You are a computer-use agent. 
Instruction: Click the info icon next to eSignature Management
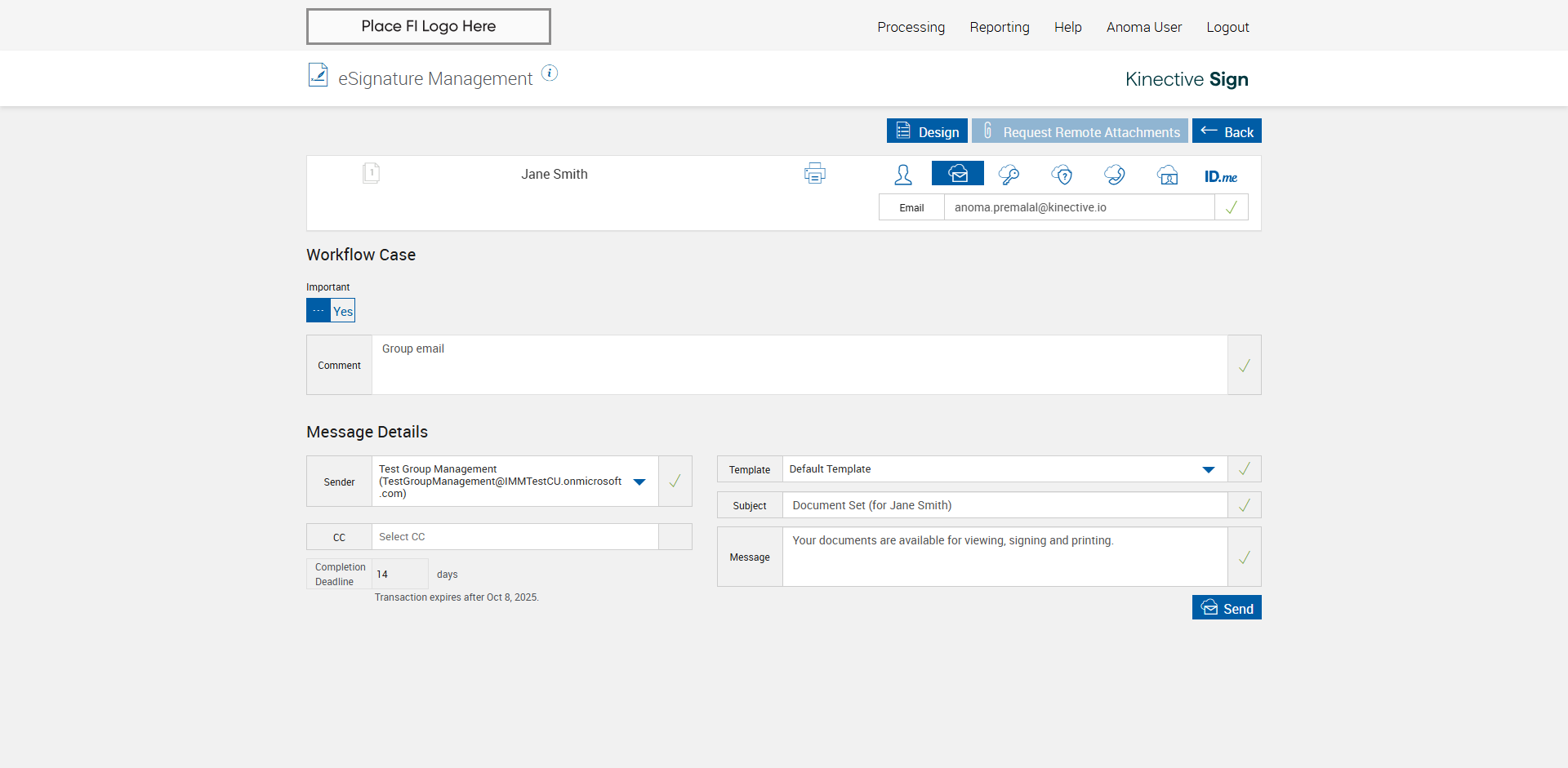tap(550, 73)
